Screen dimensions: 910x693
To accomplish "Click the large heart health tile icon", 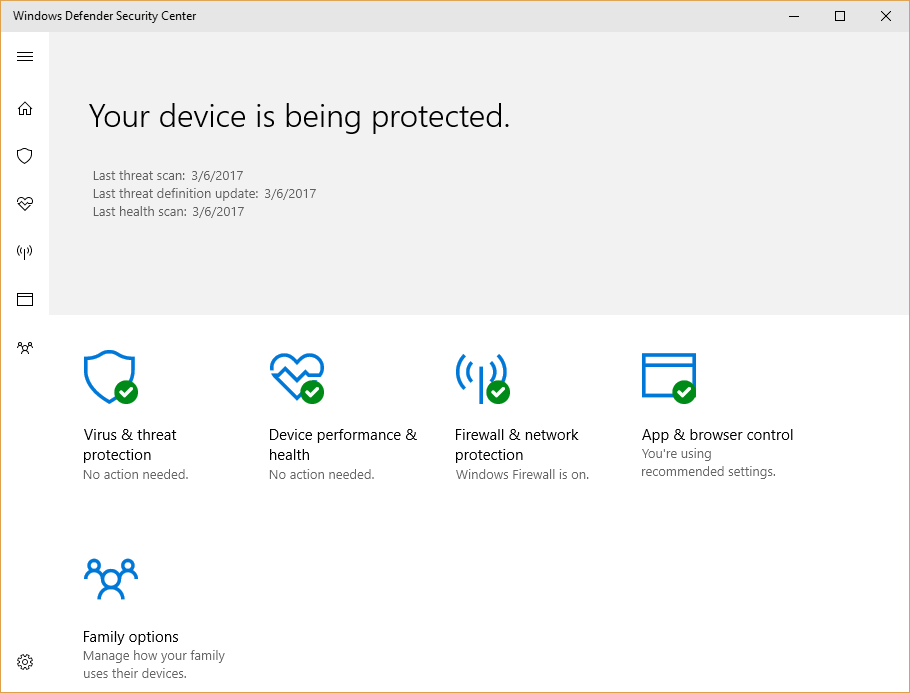I will click(x=297, y=377).
